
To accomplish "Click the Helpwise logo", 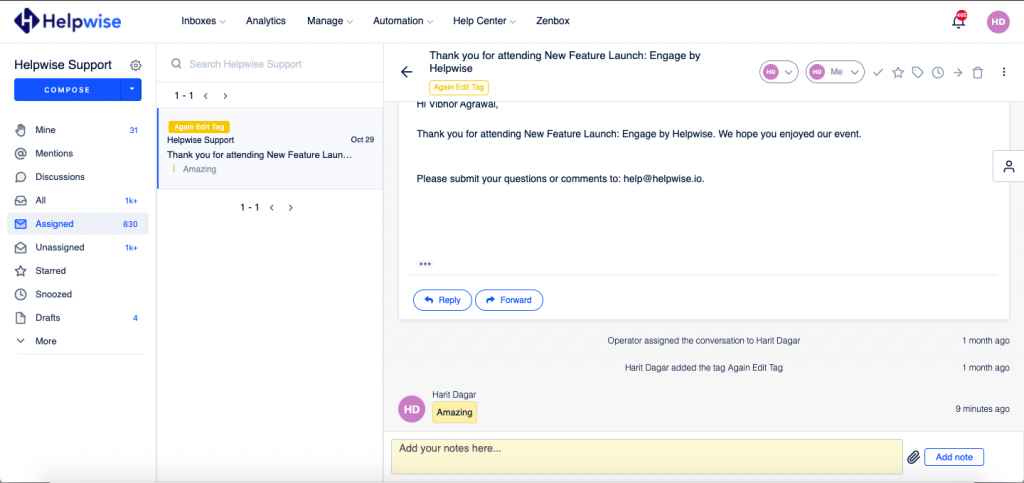I will (x=67, y=21).
